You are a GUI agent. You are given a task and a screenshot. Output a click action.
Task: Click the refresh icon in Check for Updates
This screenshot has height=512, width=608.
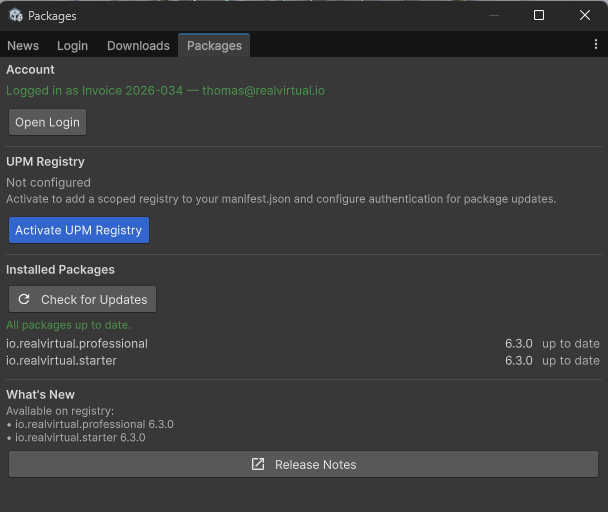(25, 299)
